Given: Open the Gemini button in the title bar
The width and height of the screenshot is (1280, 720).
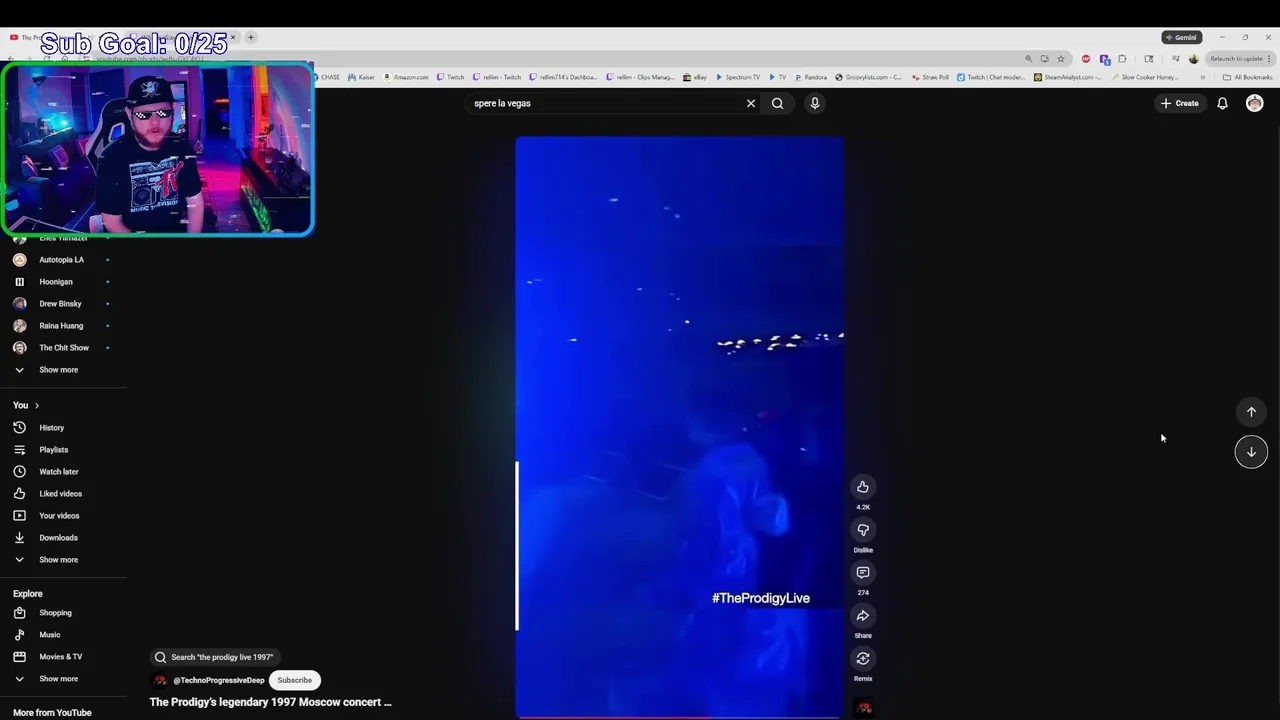Looking at the screenshot, I should [1182, 37].
